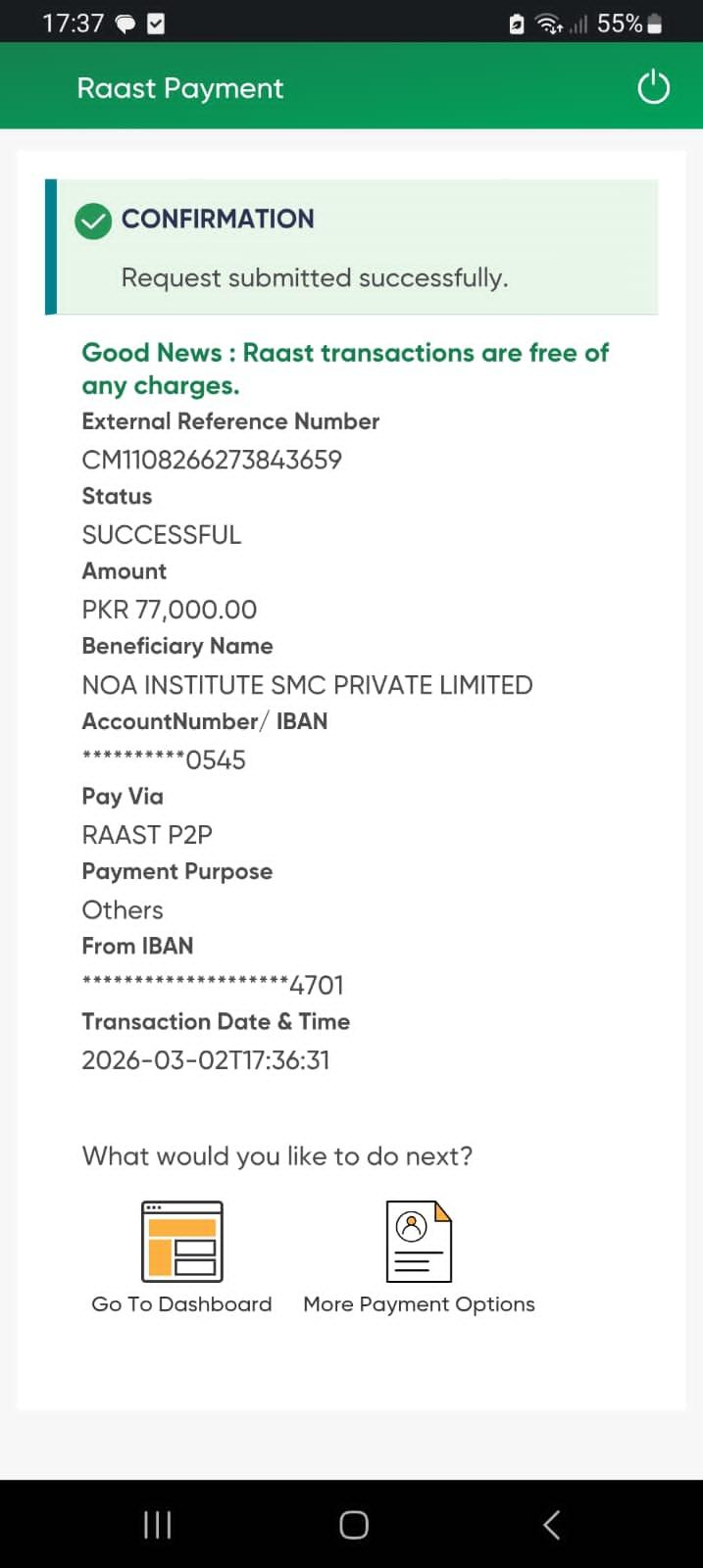Tap the Wi-Fi signal status icon
The width and height of the screenshot is (703, 1568).
[549, 24]
